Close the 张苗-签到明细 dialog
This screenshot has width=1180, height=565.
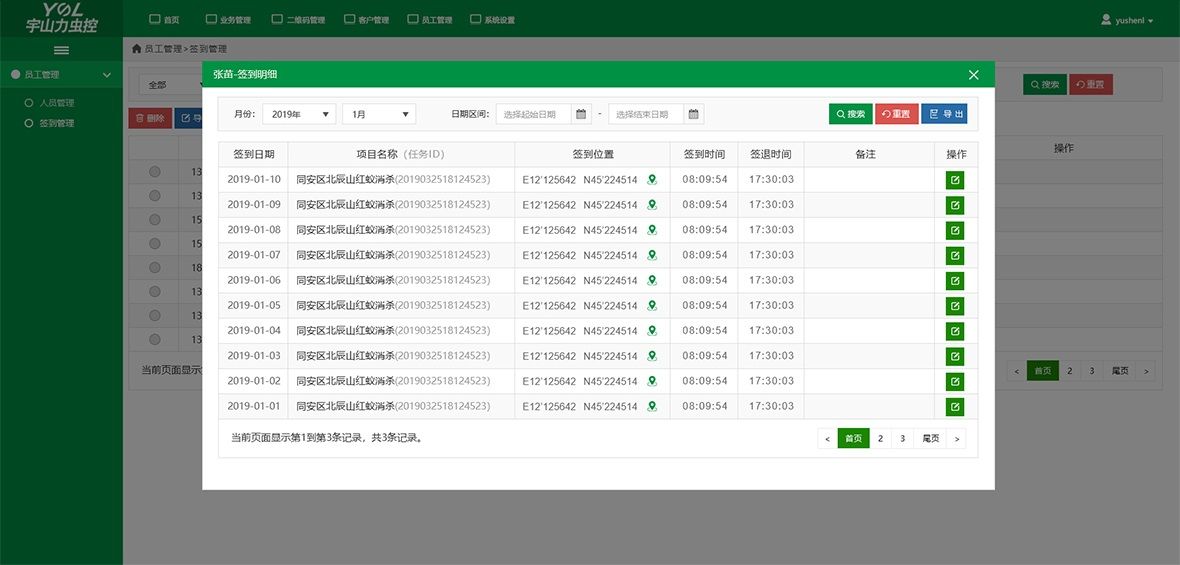(973, 75)
